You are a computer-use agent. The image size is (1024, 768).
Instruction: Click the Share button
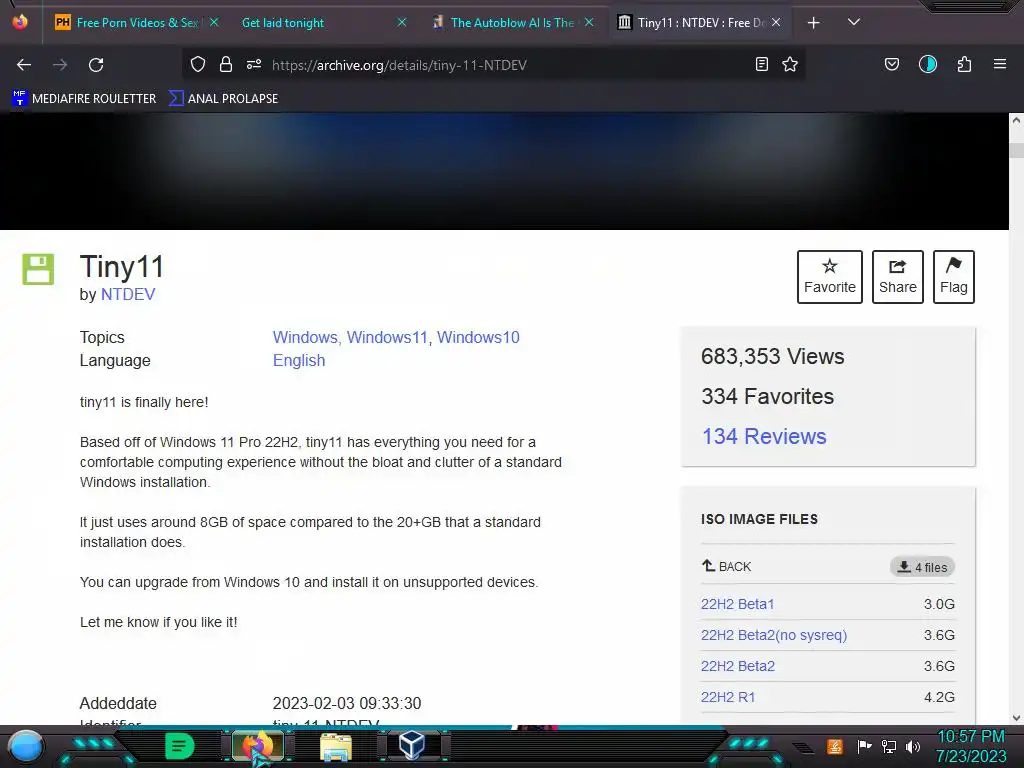(897, 277)
